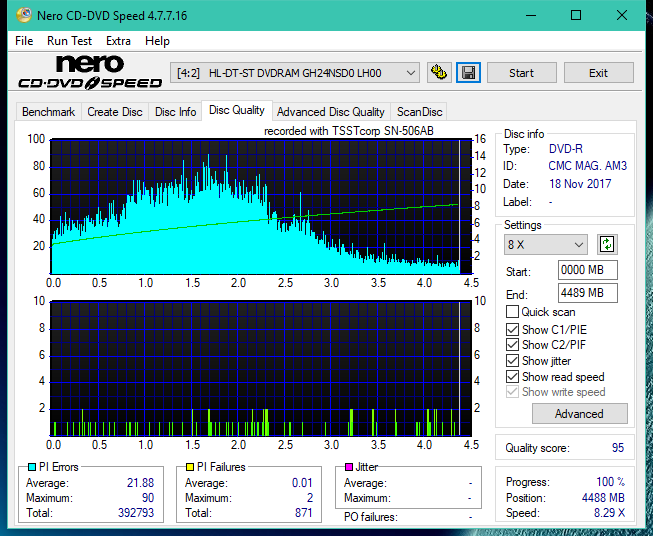Click the PI Failures yellow swatch
Image resolution: width=653 pixels, height=536 pixels.
pyautogui.click(x=190, y=467)
